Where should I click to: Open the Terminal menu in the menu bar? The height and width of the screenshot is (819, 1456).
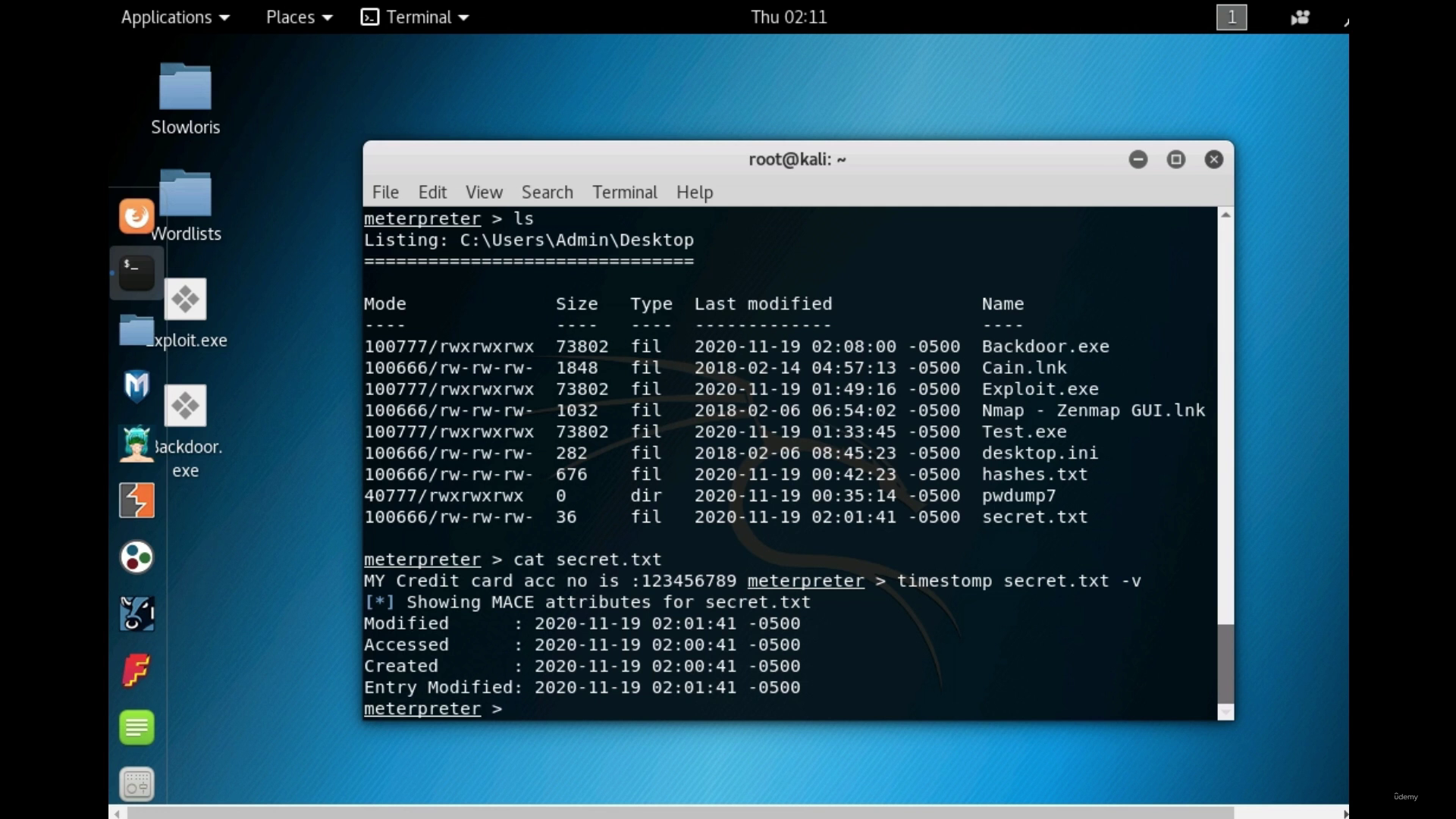pos(625,192)
